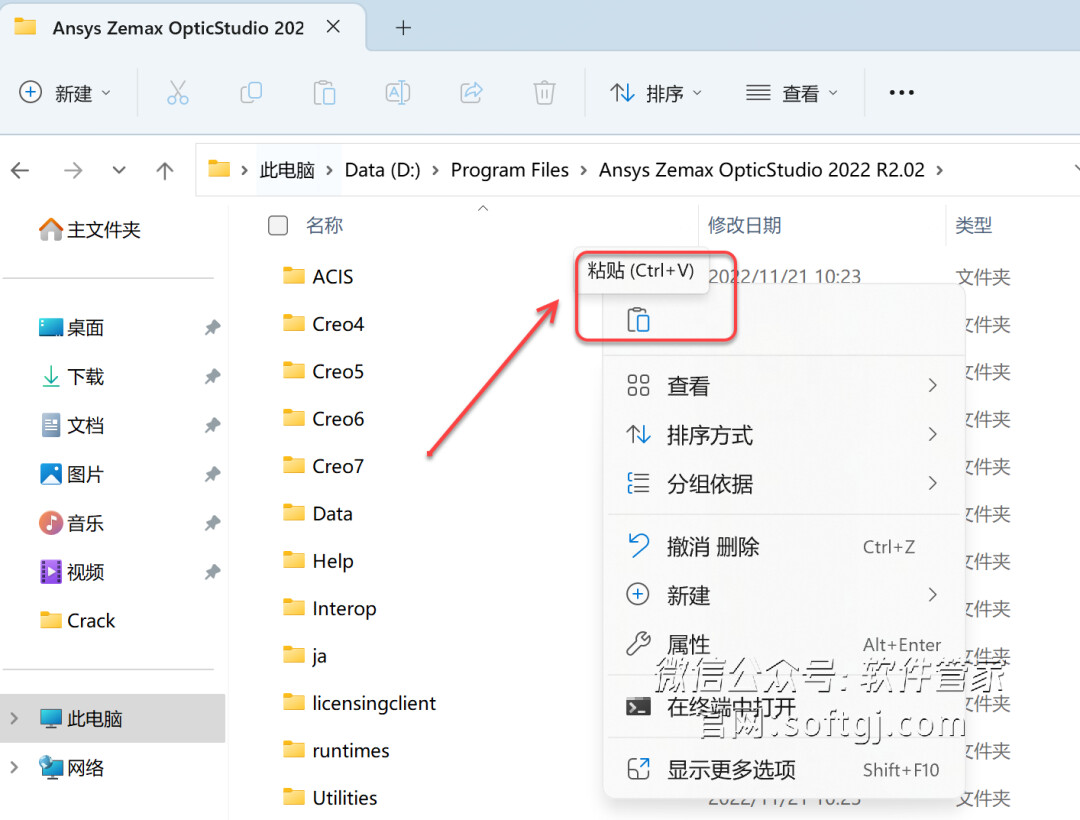Open the 新建 dropdown in toolbar
This screenshot has height=820, width=1080.
(65, 92)
